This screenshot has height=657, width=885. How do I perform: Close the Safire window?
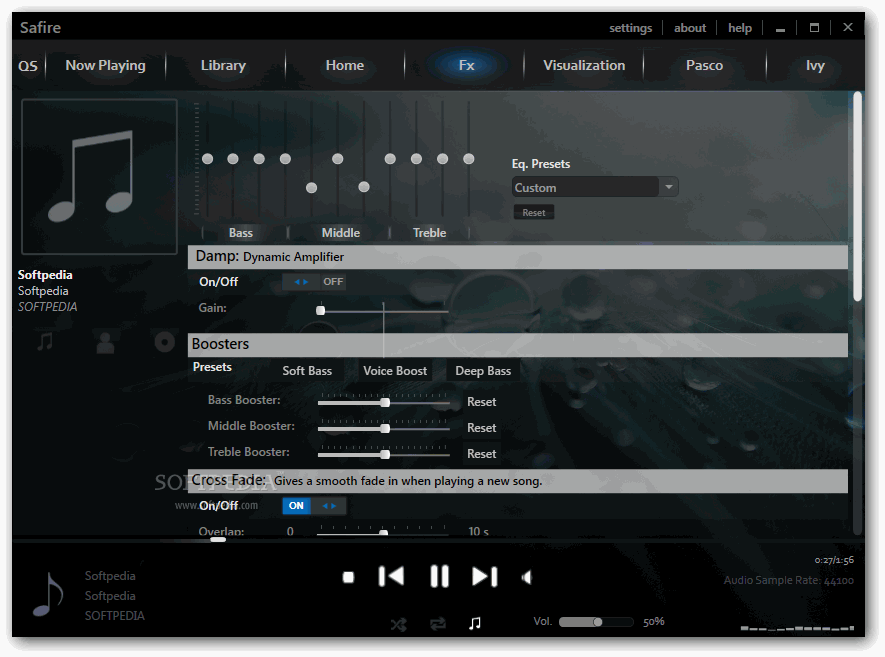[848, 27]
